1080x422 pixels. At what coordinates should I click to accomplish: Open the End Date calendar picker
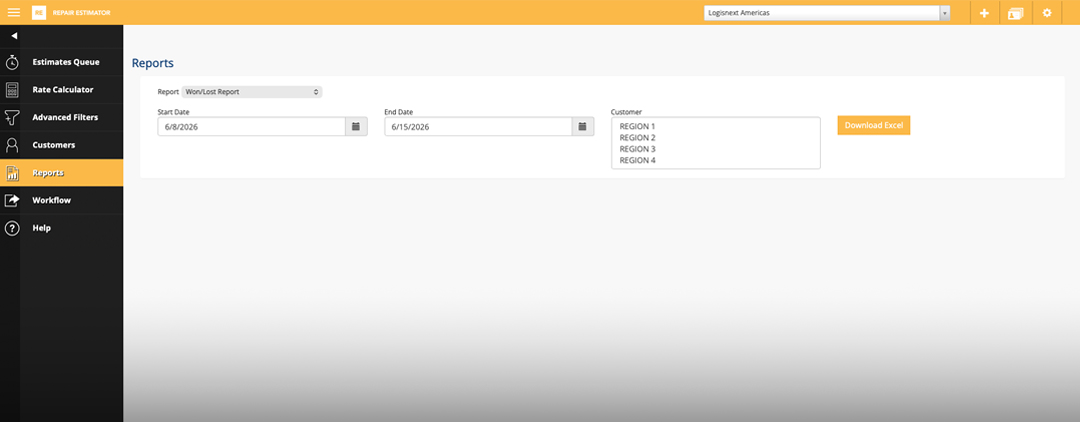(x=583, y=127)
